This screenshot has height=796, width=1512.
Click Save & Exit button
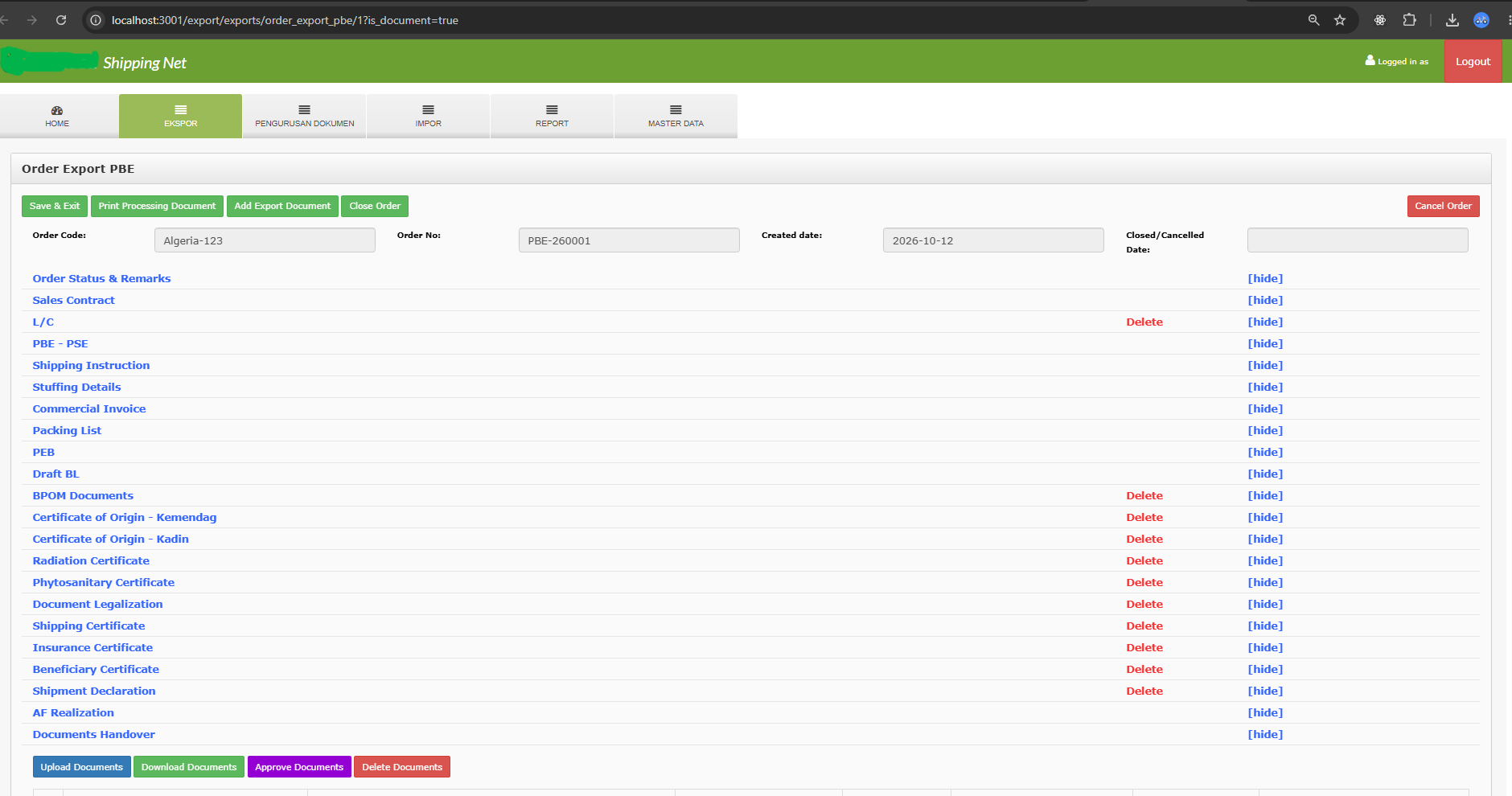click(x=55, y=206)
